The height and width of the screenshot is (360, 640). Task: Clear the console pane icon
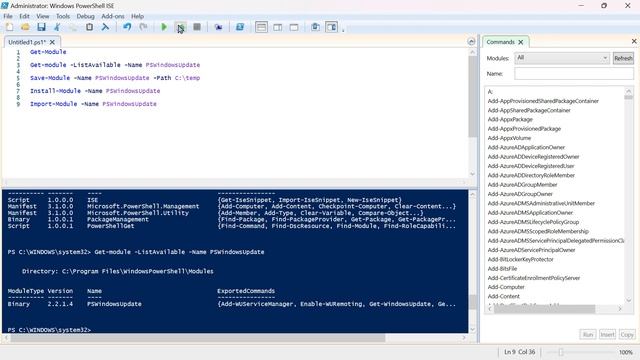coord(105,27)
